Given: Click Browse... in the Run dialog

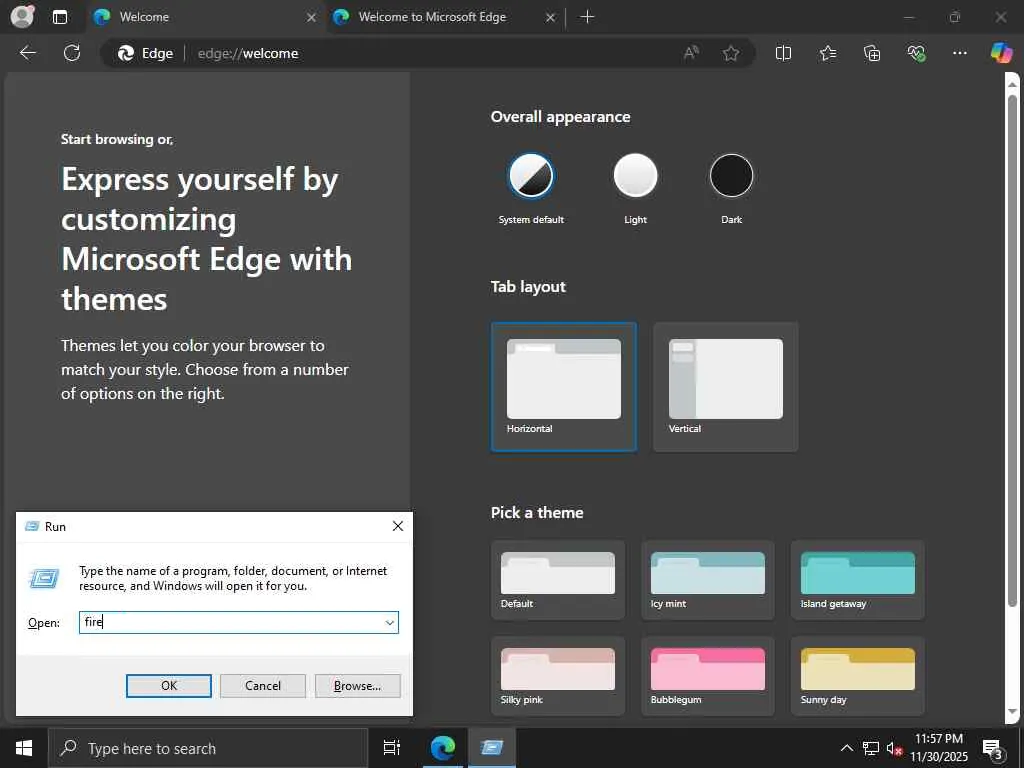Looking at the screenshot, I should coord(357,686).
